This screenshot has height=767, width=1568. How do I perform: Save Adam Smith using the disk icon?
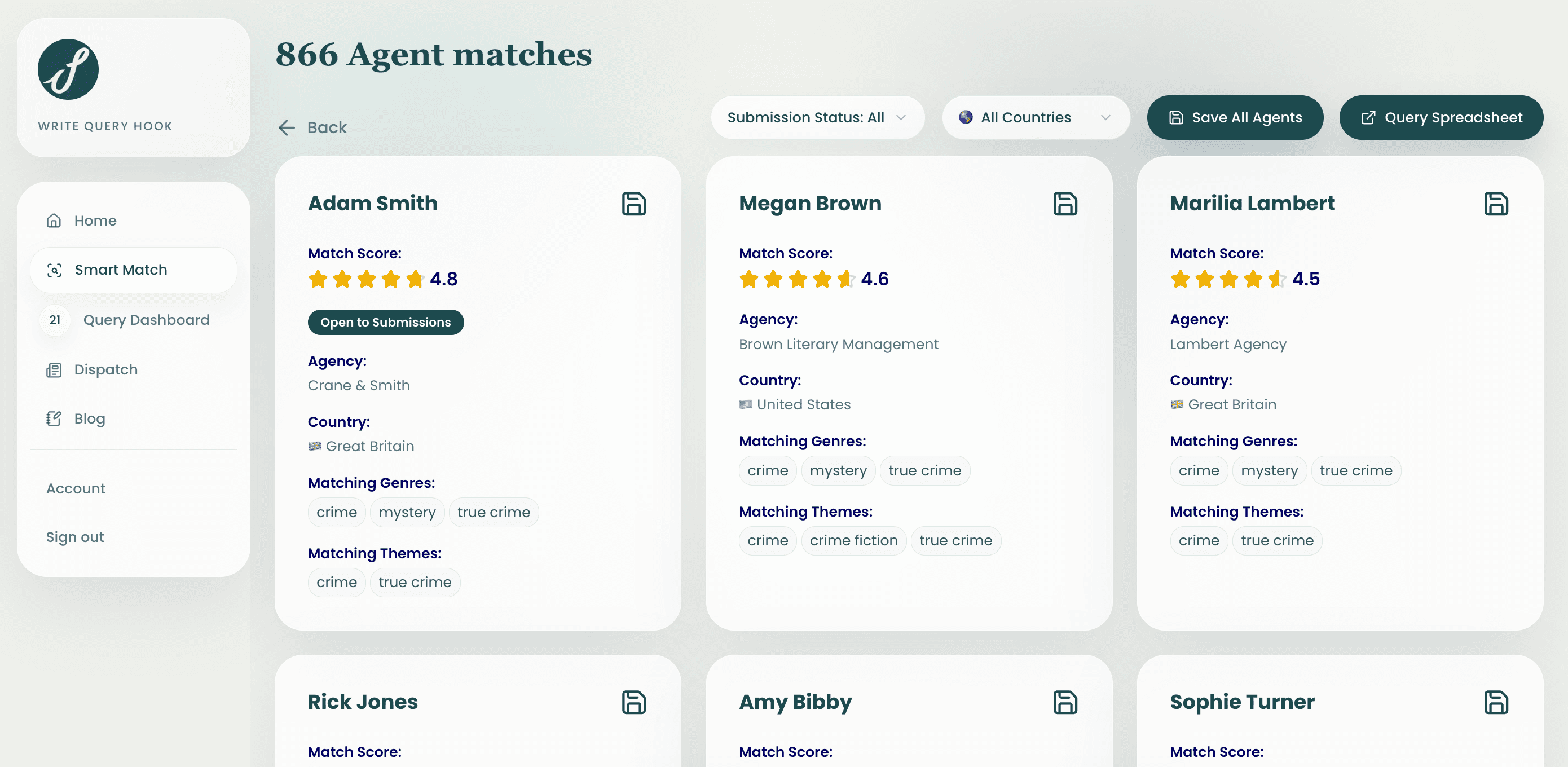633,204
